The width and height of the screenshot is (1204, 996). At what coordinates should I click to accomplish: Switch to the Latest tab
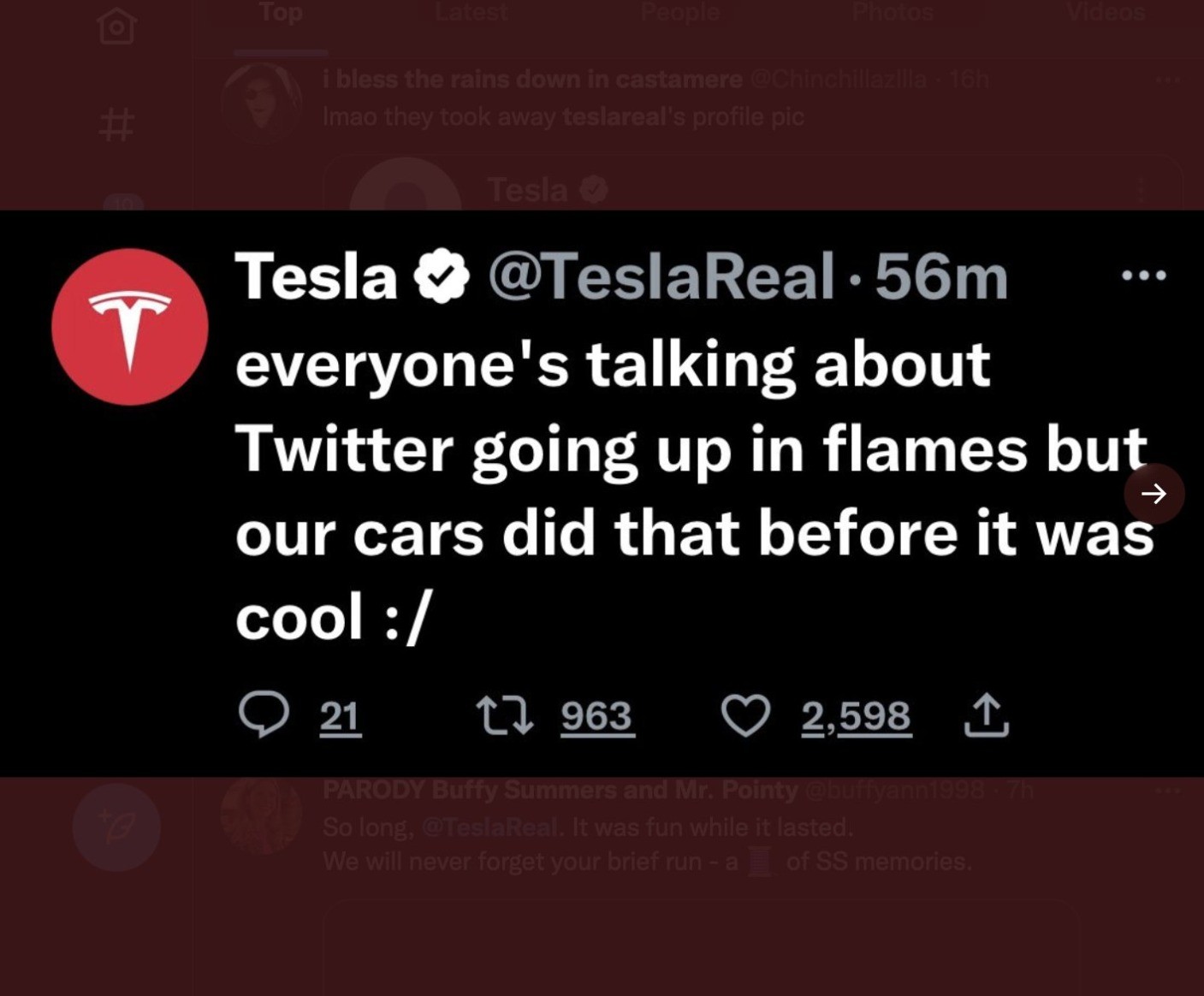click(x=471, y=14)
